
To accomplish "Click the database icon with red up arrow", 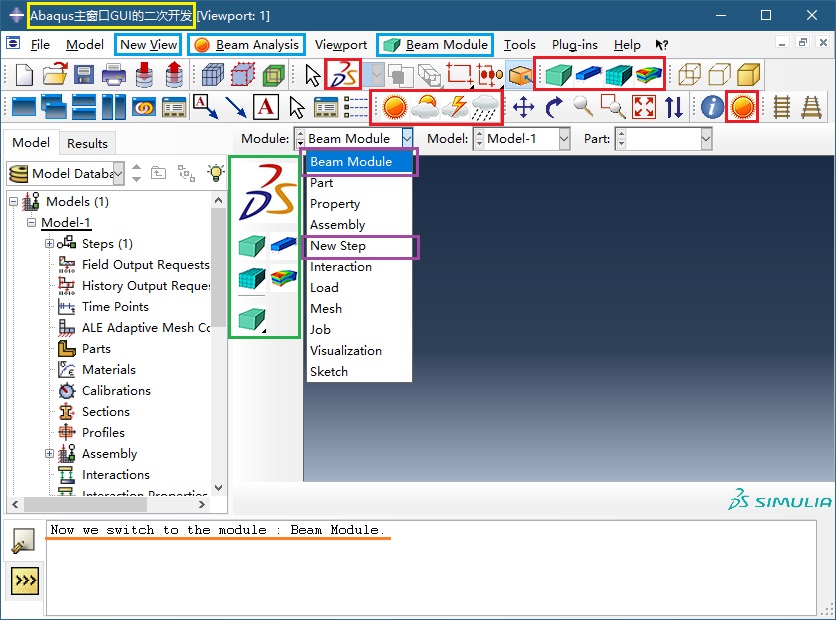I will [x=174, y=75].
